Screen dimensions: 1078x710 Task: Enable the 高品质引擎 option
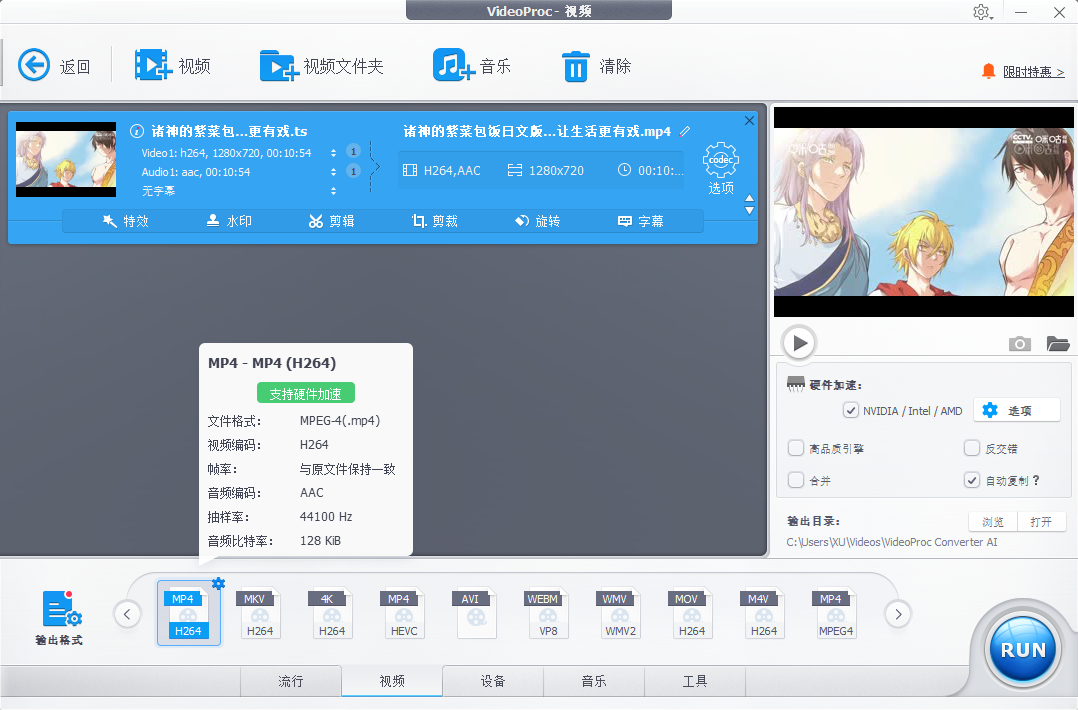click(796, 448)
